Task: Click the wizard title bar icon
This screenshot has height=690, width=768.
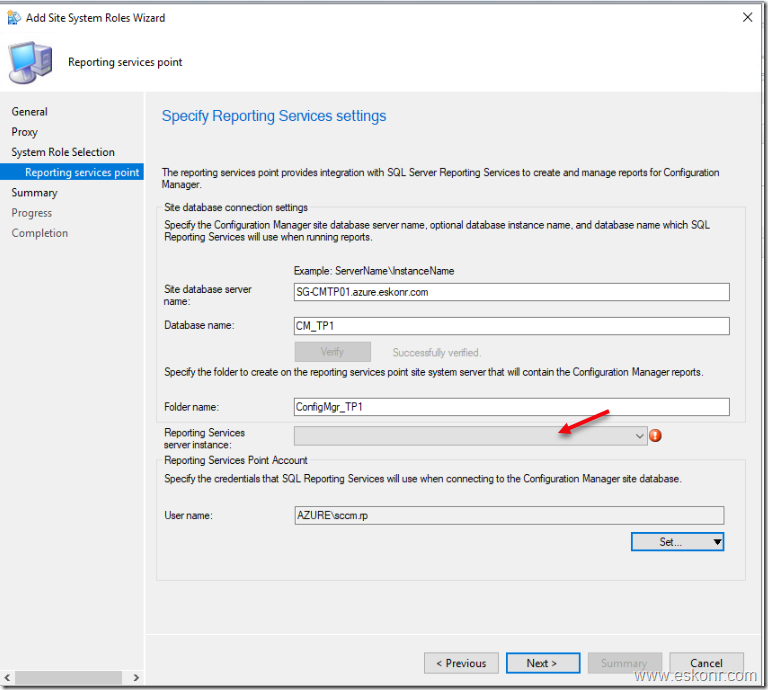Action: pos(14,18)
